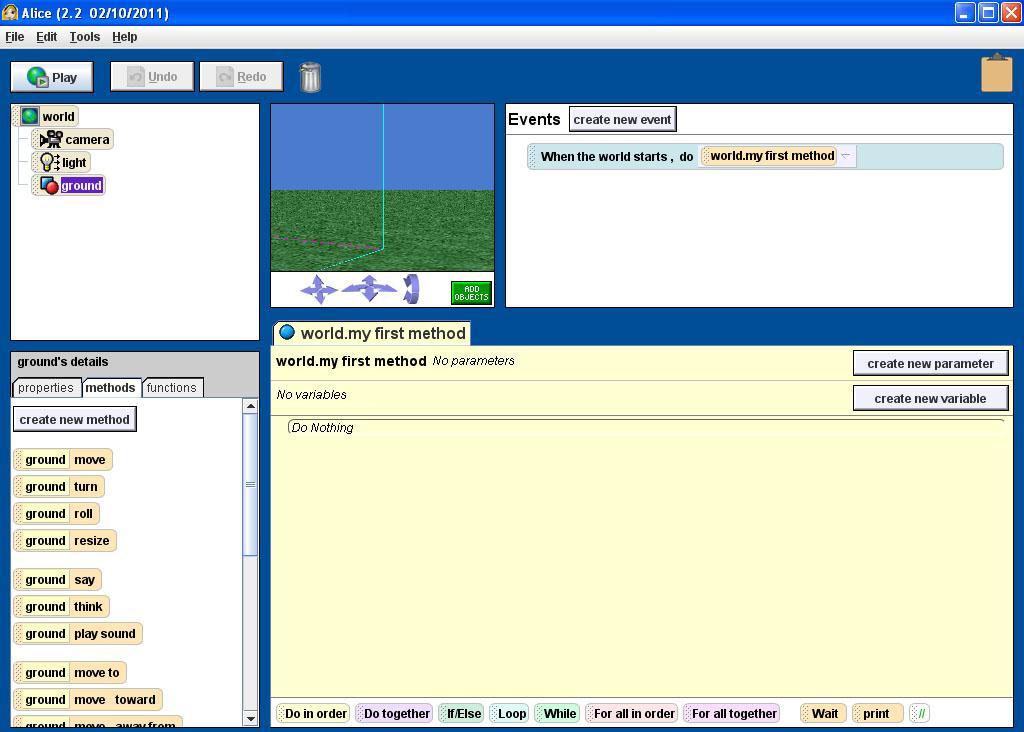Click create new parameter button
This screenshot has height=732, width=1024.
tap(931, 364)
